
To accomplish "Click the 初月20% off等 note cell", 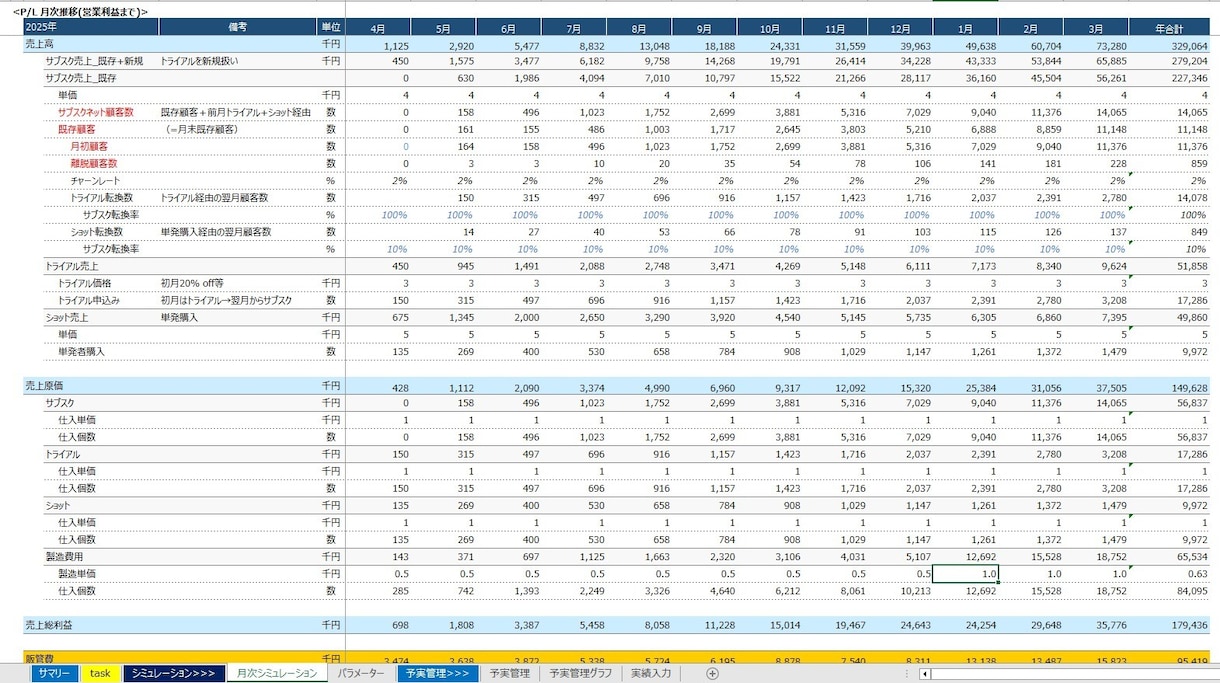I will coord(193,283).
